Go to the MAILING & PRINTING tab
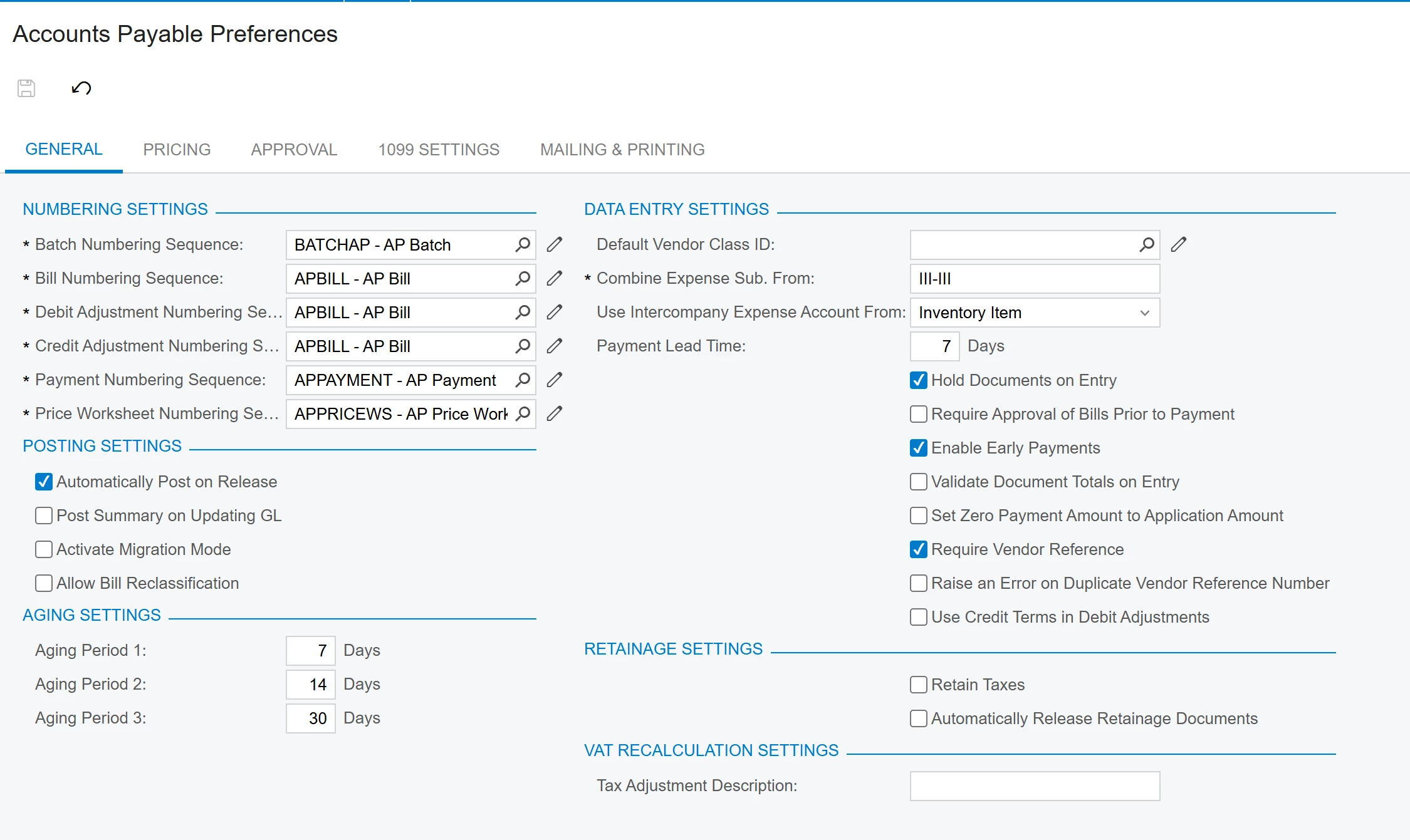This screenshot has width=1410, height=840. pos(622,150)
